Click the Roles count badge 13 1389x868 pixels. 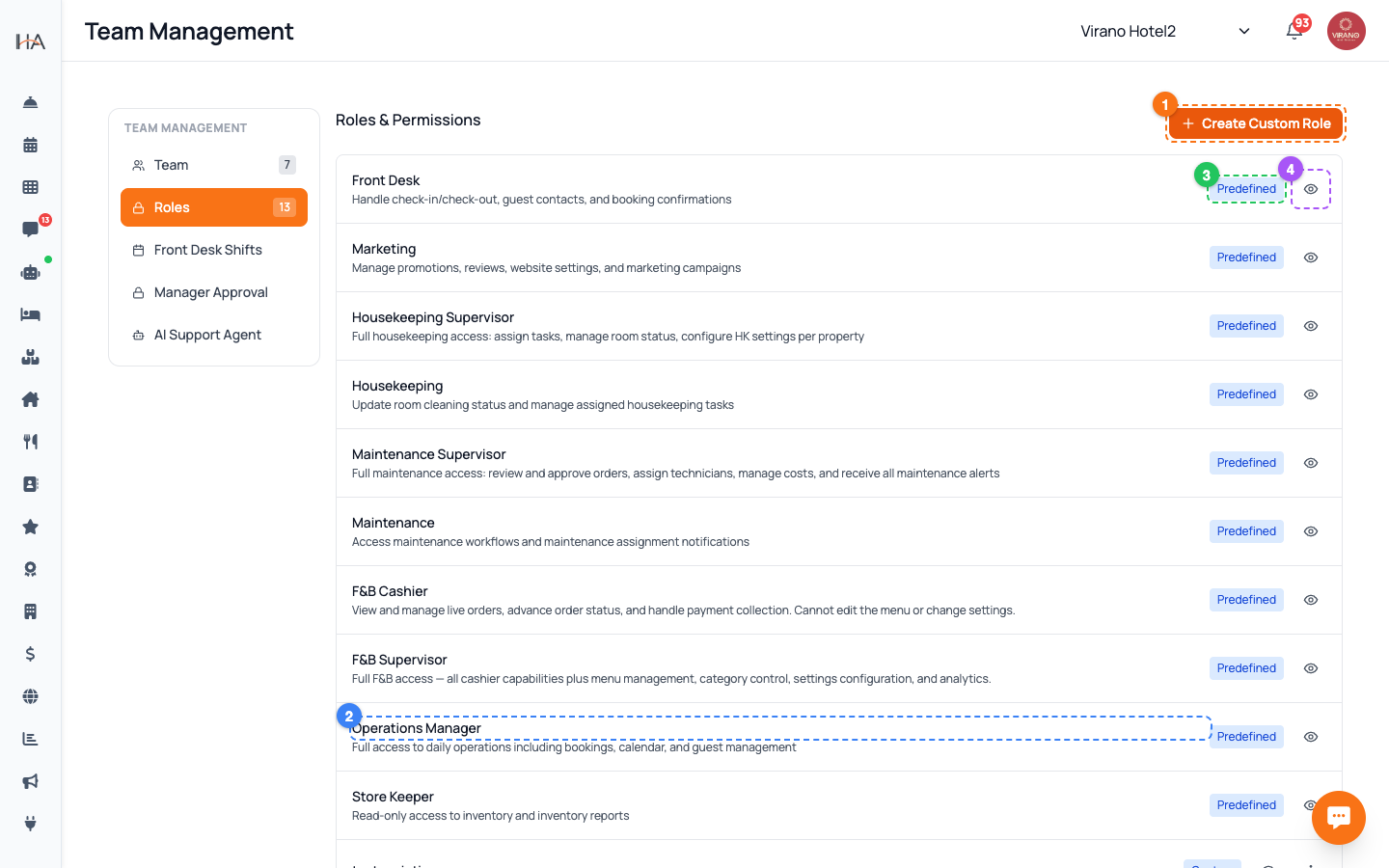pyautogui.click(x=285, y=207)
